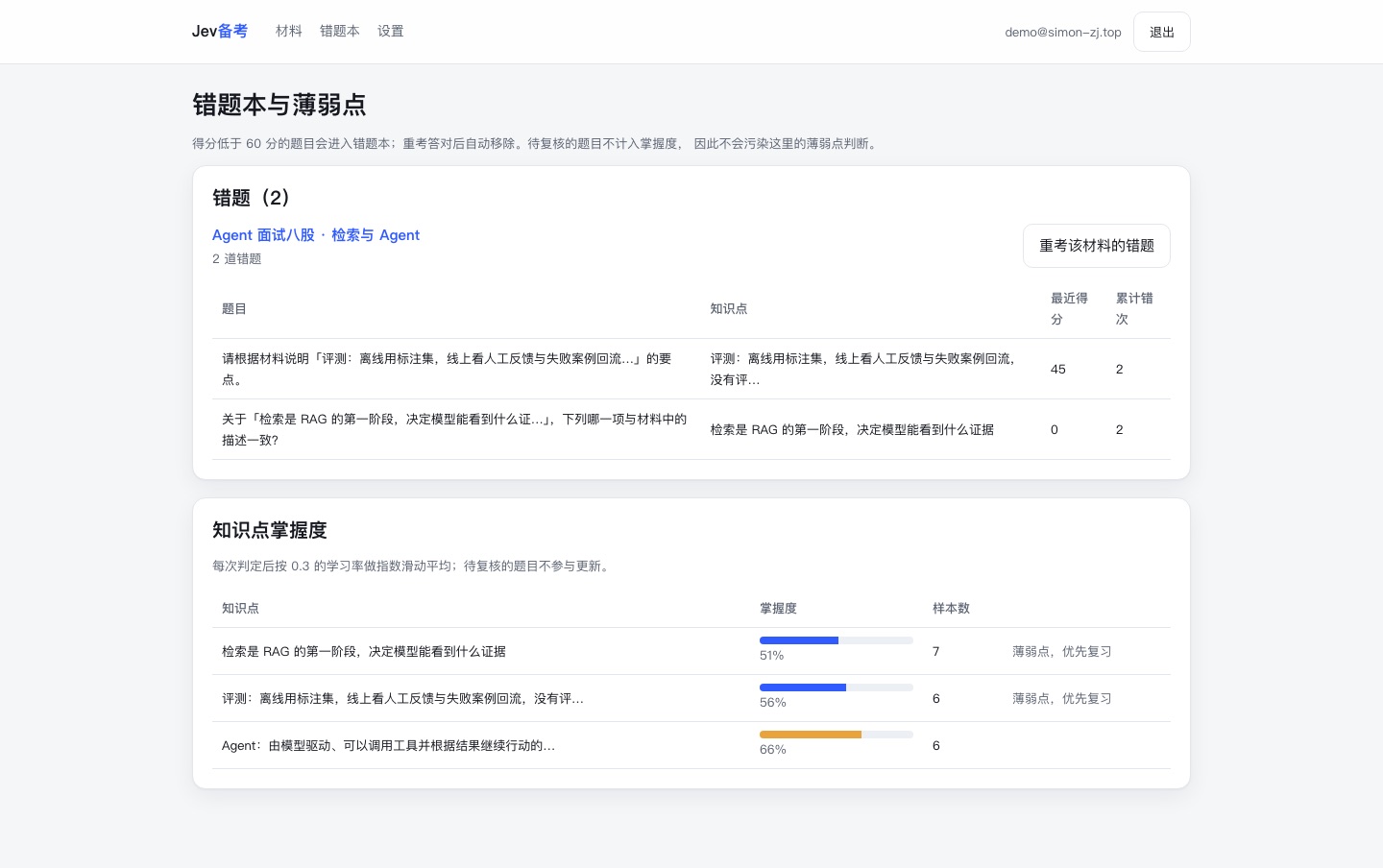Viewport: 1383px width, 868px height.
Task: Click 检索是 RAG knowledge point in the 错题 table
Action: [x=852, y=430]
